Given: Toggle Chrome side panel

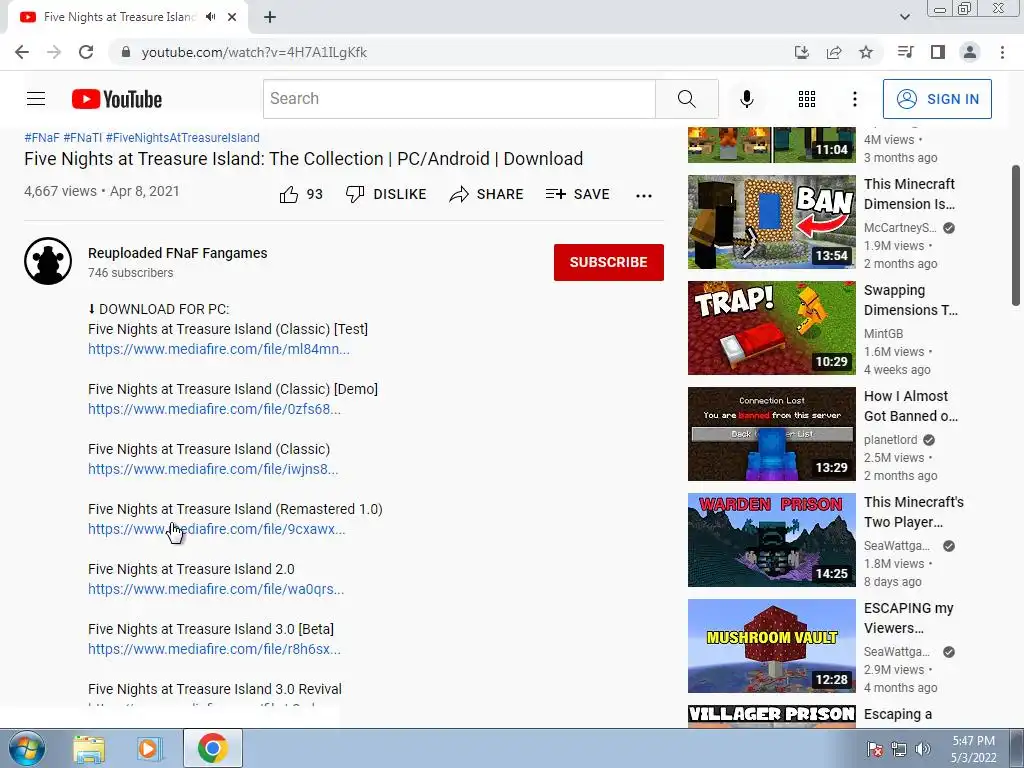Looking at the screenshot, I should point(938,52).
